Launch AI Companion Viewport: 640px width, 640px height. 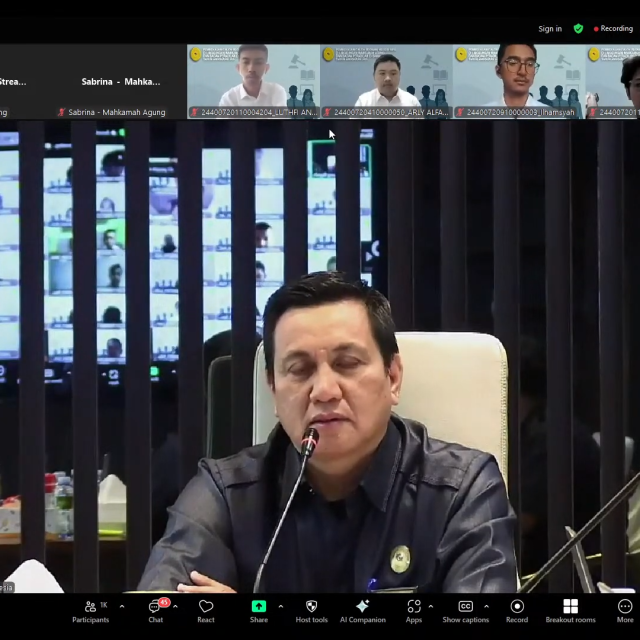click(x=362, y=610)
